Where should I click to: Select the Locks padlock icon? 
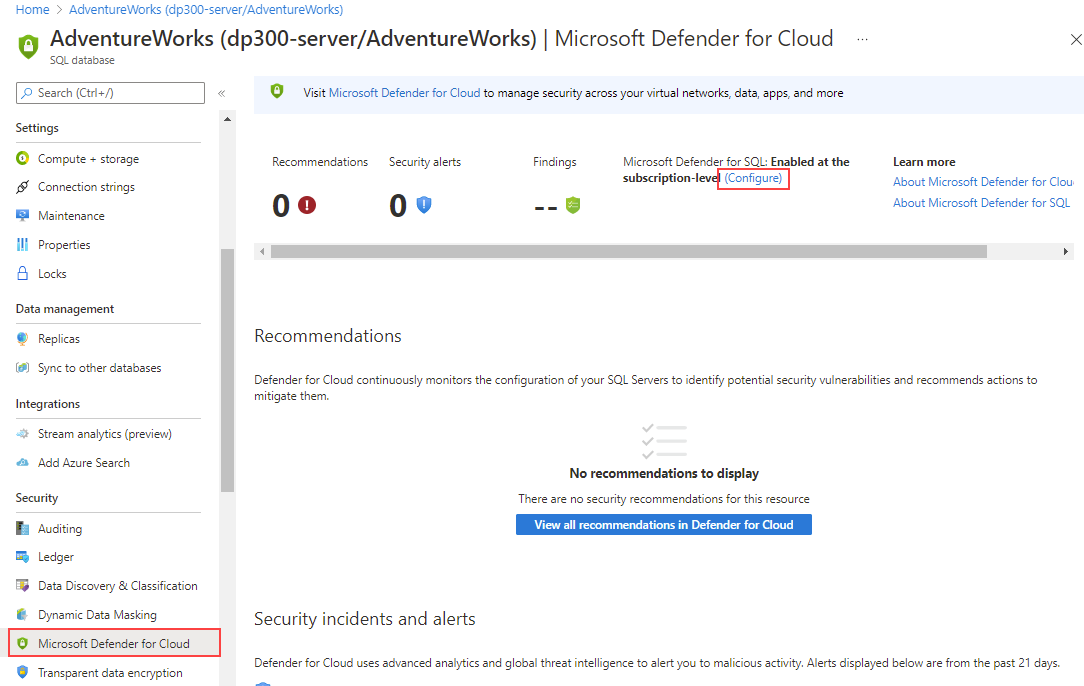(22, 273)
